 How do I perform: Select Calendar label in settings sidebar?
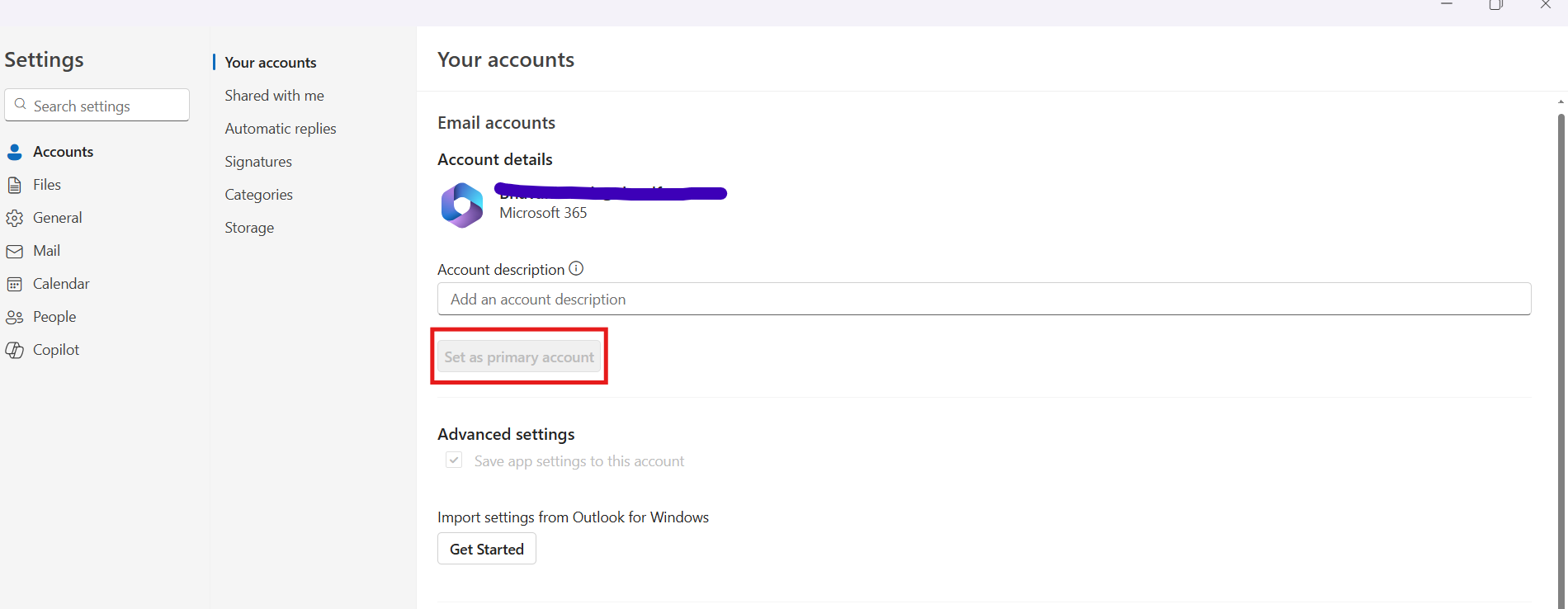(x=61, y=284)
